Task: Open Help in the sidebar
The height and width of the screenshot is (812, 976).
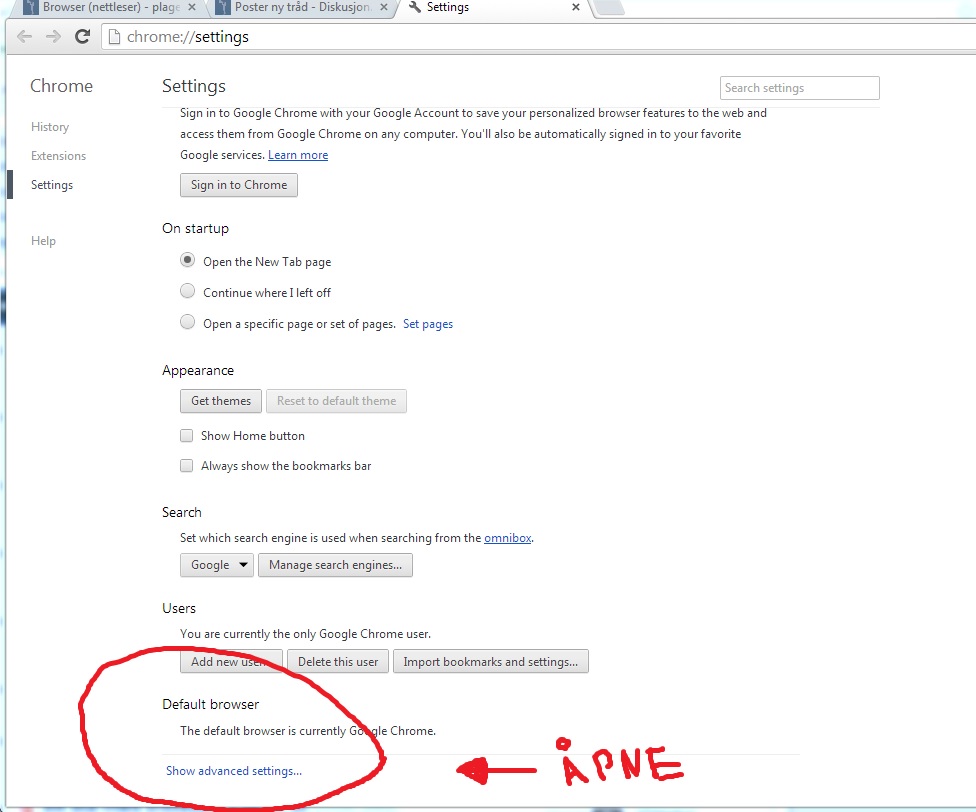Action: (x=43, y=241)
